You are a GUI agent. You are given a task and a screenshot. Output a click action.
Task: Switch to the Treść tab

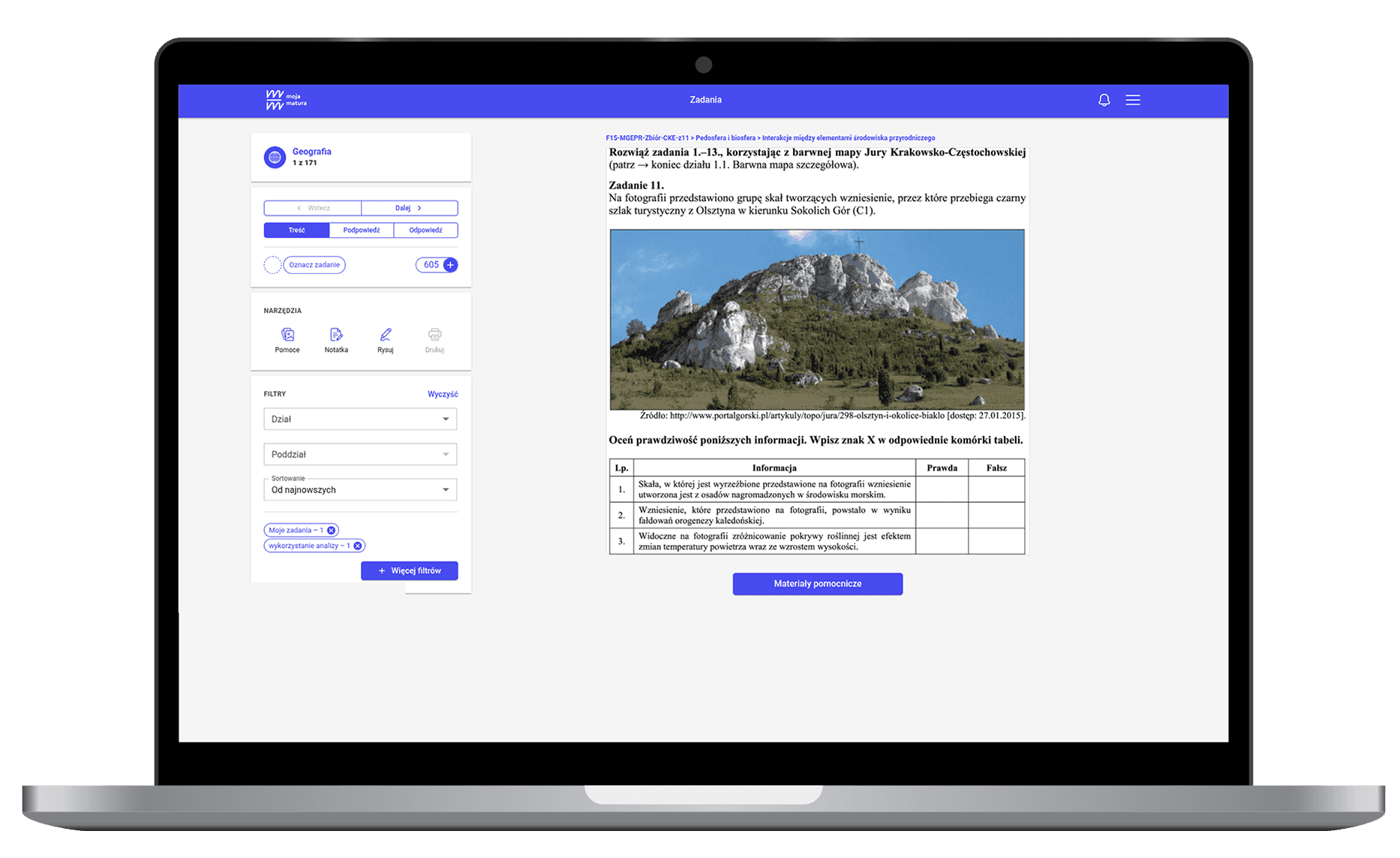pos(296,230)
